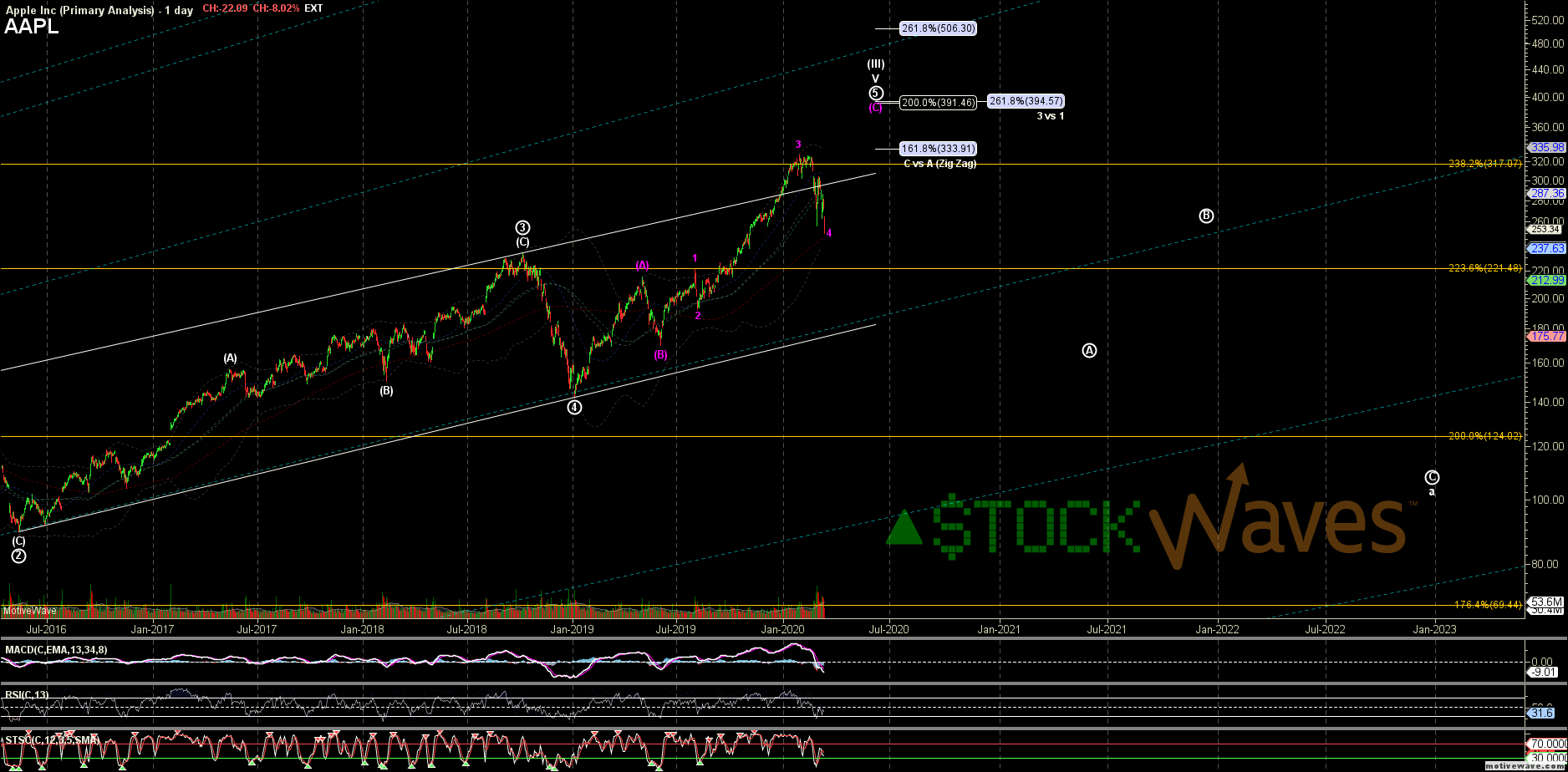The width and height of the screenshot is (1568, 772).
Task: Select the 161.8%(333.91) Fibonacci label
Action: (x=938, y=149)
